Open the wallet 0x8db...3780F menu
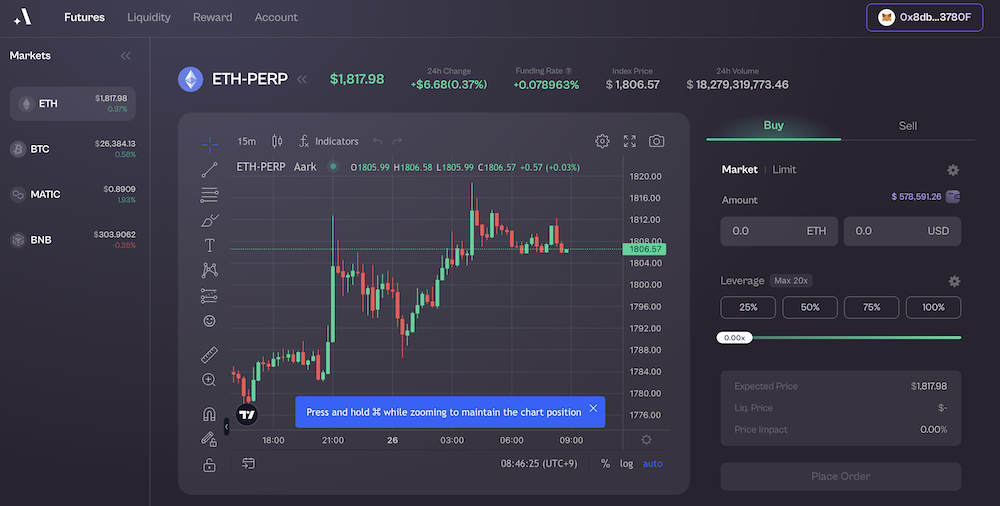Viewport: 1000px width, 506px height. point(924,17)
